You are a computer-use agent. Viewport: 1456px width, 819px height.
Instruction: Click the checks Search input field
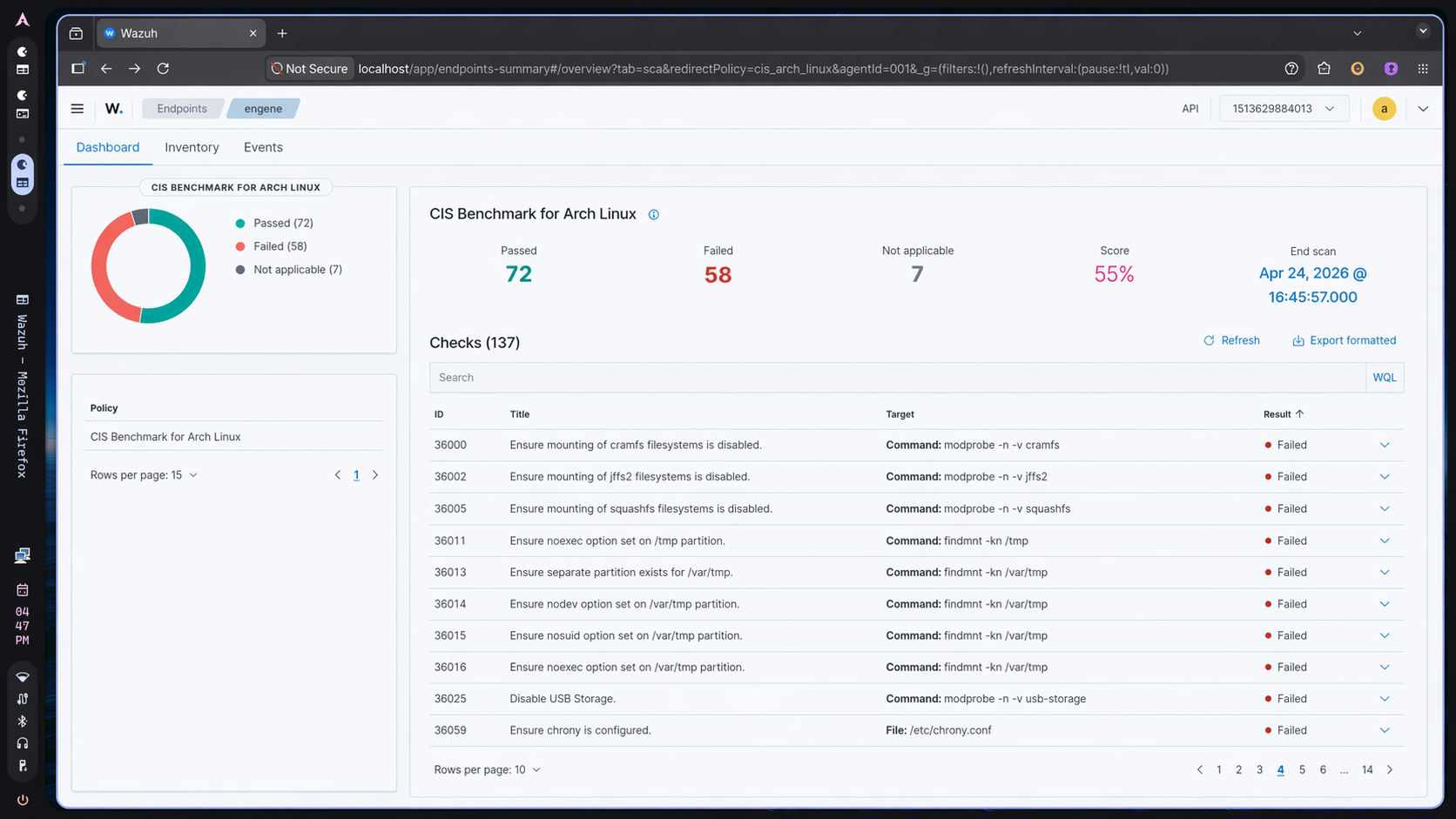click(x=897, y=378)
